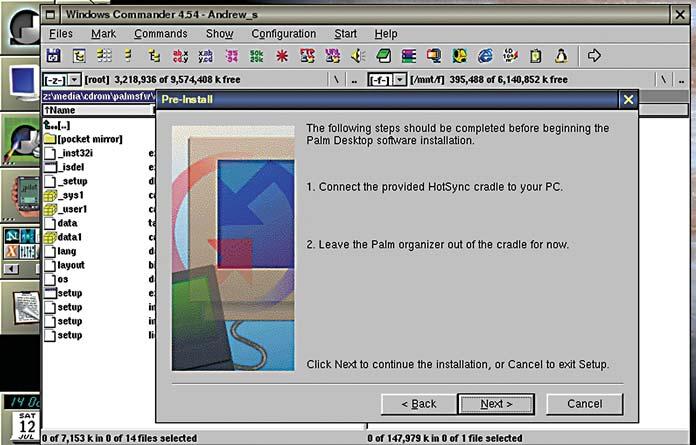
Task: Go to root with left panel backslash button
Action: coord(336,80)
